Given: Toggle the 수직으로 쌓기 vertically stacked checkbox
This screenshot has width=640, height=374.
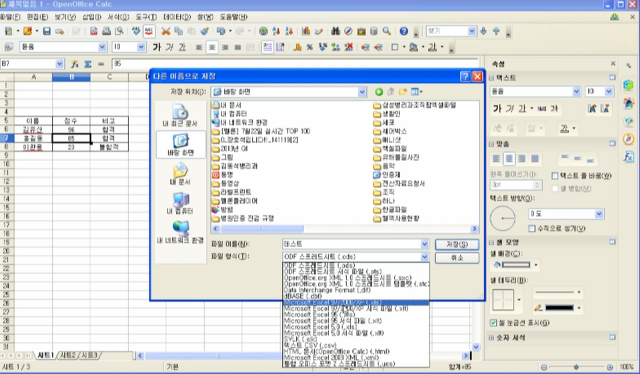Looking at the screenshot, I should (532, 229).
